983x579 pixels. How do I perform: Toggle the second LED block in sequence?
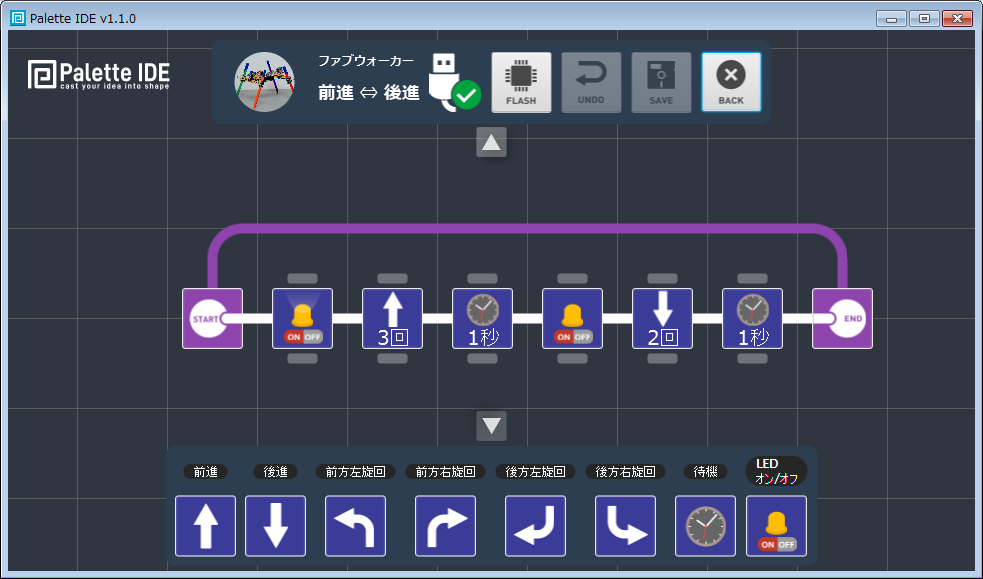(572, 319)
